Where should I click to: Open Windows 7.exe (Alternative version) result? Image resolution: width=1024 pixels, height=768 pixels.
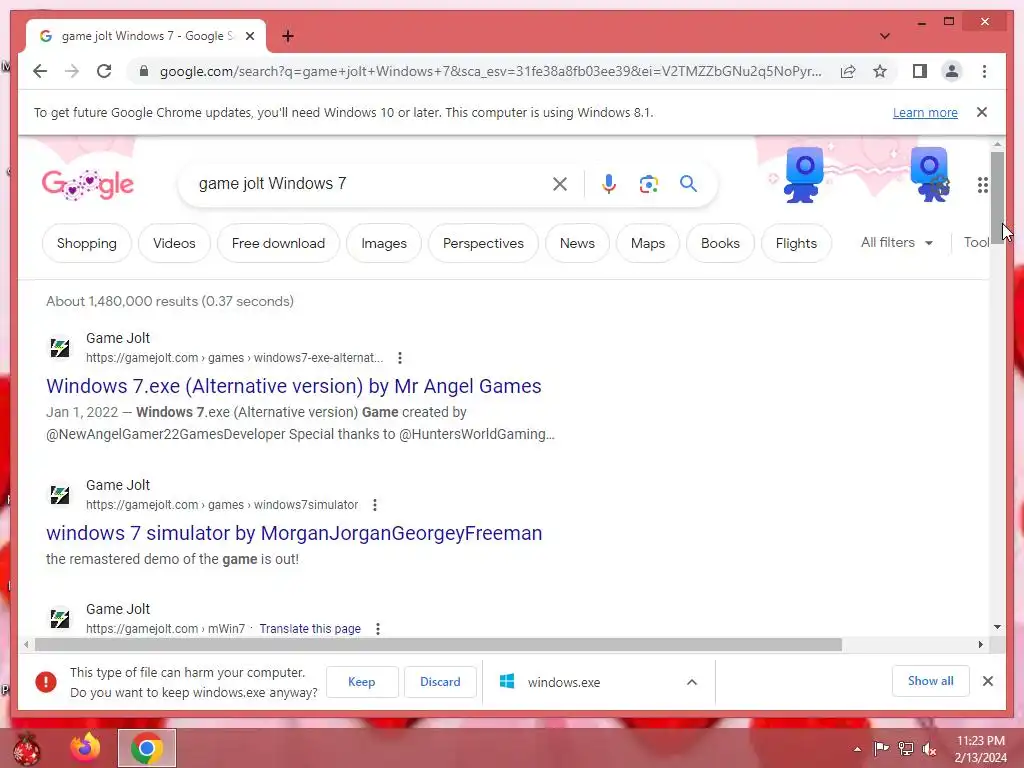(294, 386)
